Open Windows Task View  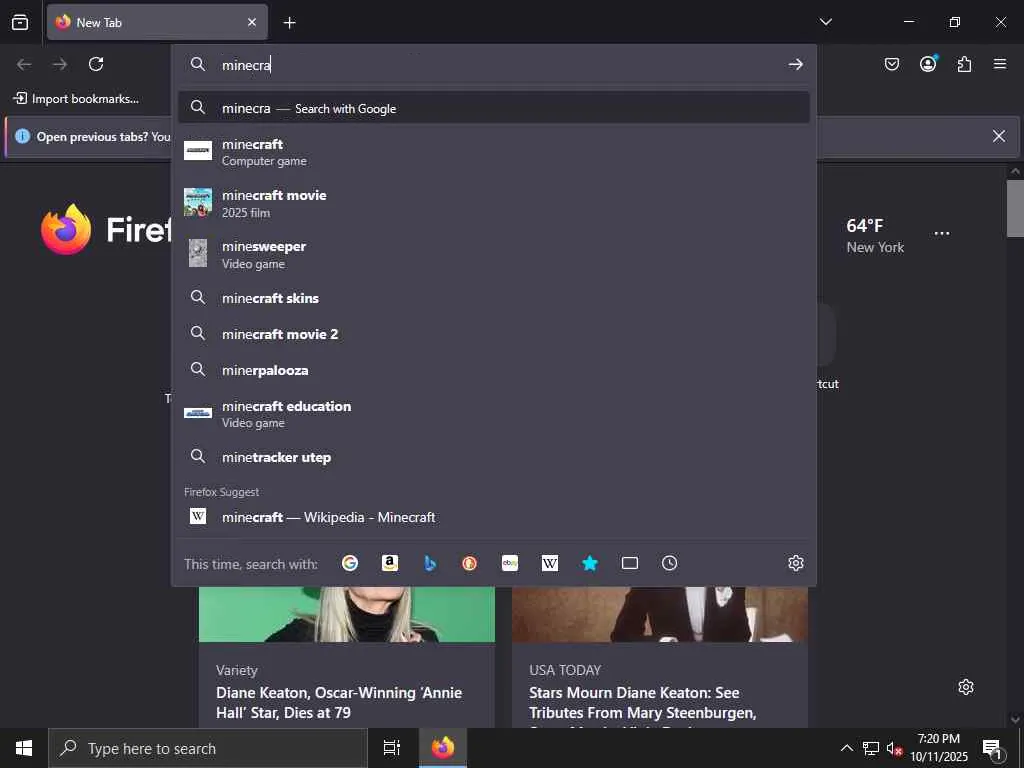tap(392, 748)
